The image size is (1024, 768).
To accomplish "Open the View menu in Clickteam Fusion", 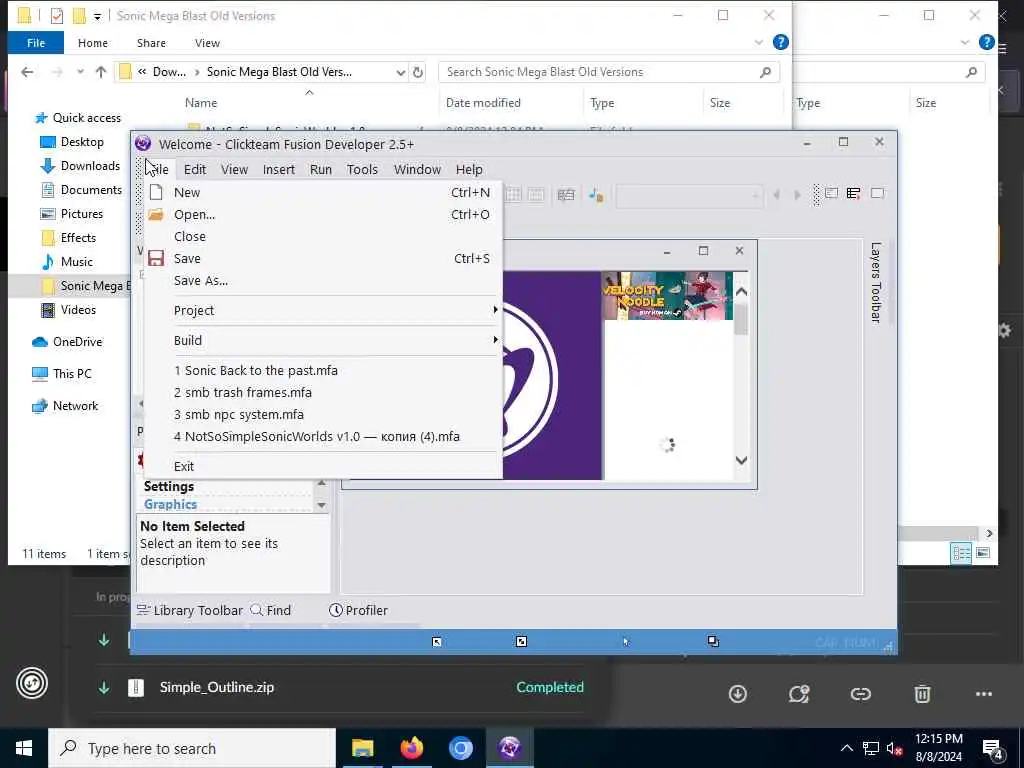I will click(x=234, y=169).
